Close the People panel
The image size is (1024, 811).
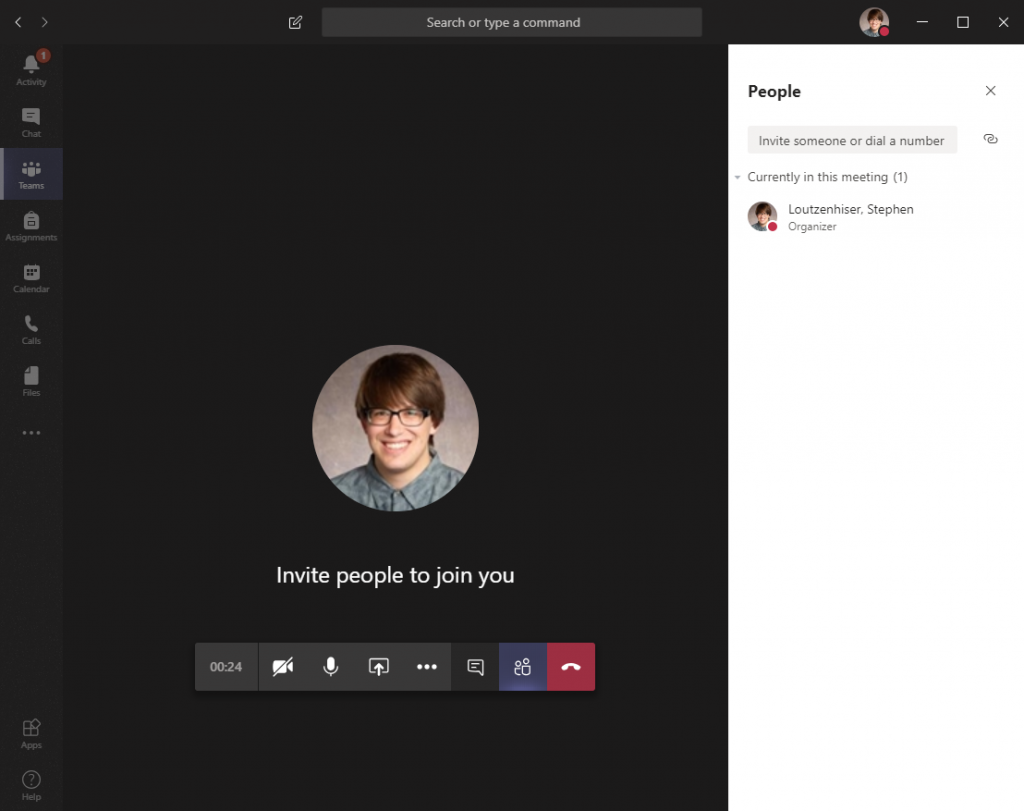coord(991,91)
